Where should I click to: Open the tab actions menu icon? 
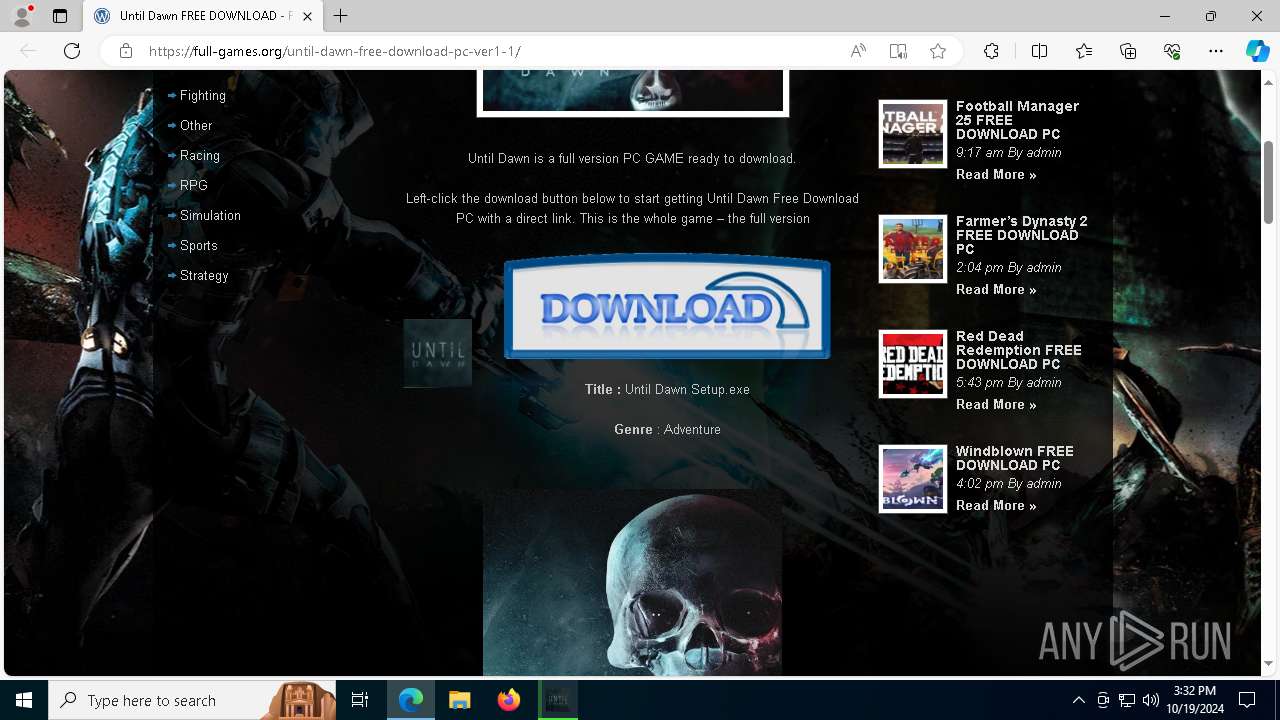[60, 16]
